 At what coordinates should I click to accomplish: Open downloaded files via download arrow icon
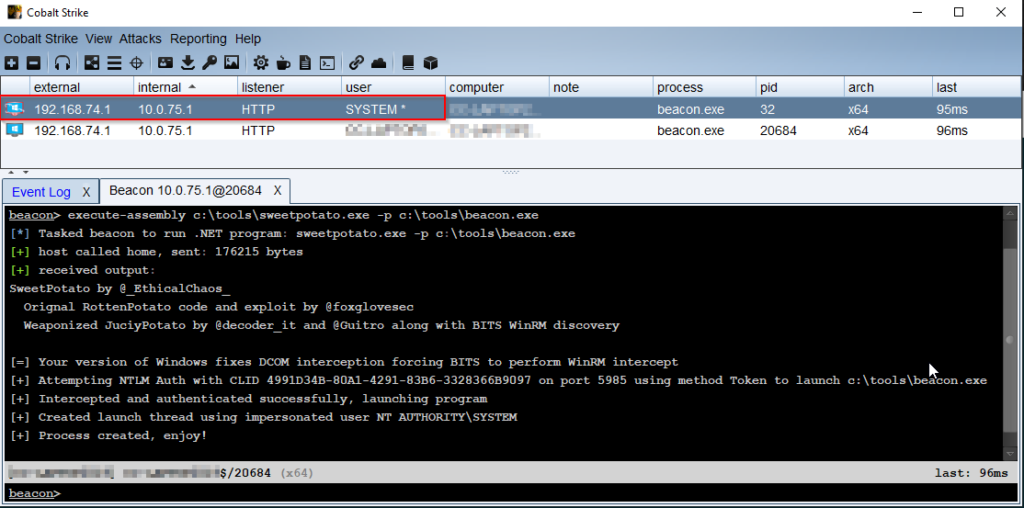pyautogui.click(x=187, y=63)
